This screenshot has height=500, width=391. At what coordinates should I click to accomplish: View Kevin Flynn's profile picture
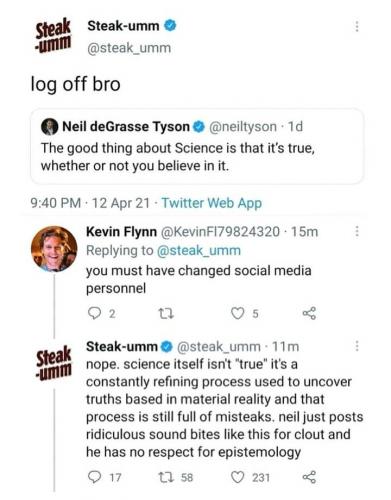(54, 249)
